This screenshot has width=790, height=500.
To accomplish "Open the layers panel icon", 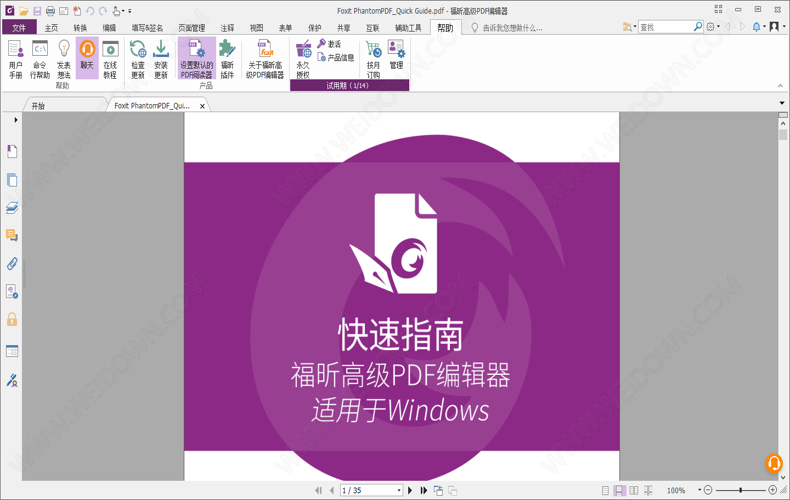I will 12,208.
